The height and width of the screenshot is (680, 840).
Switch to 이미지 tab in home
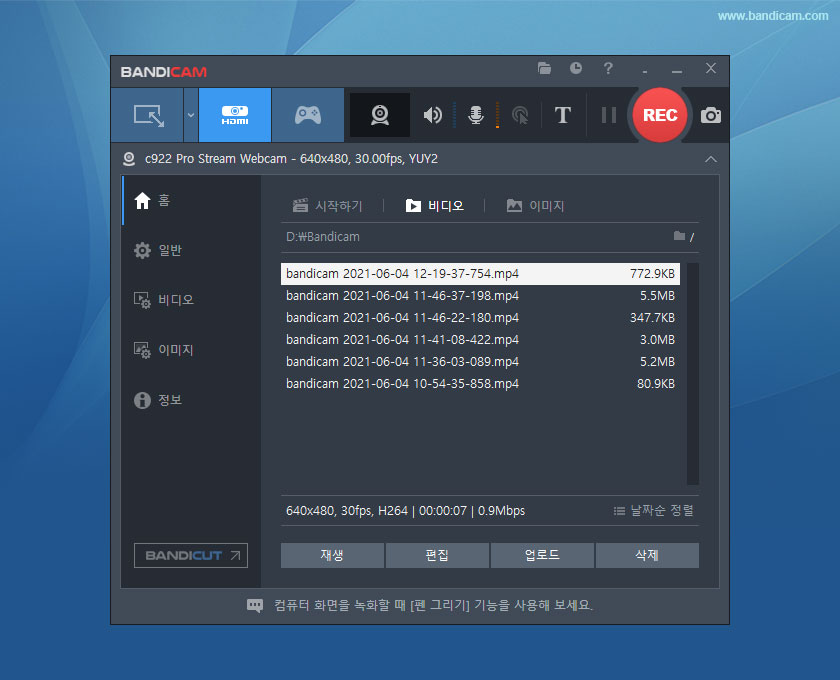tap(535, 206)
